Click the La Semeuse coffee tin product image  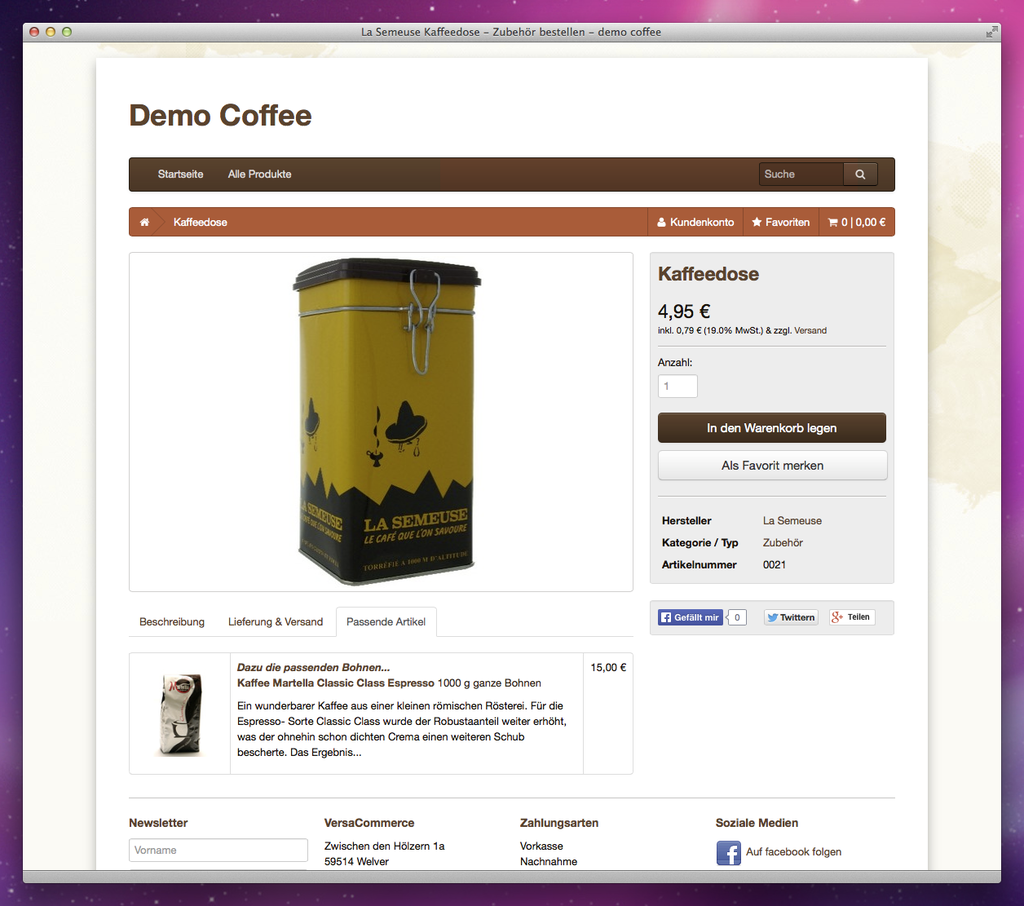pyautogui.click(x=387, y=421)
